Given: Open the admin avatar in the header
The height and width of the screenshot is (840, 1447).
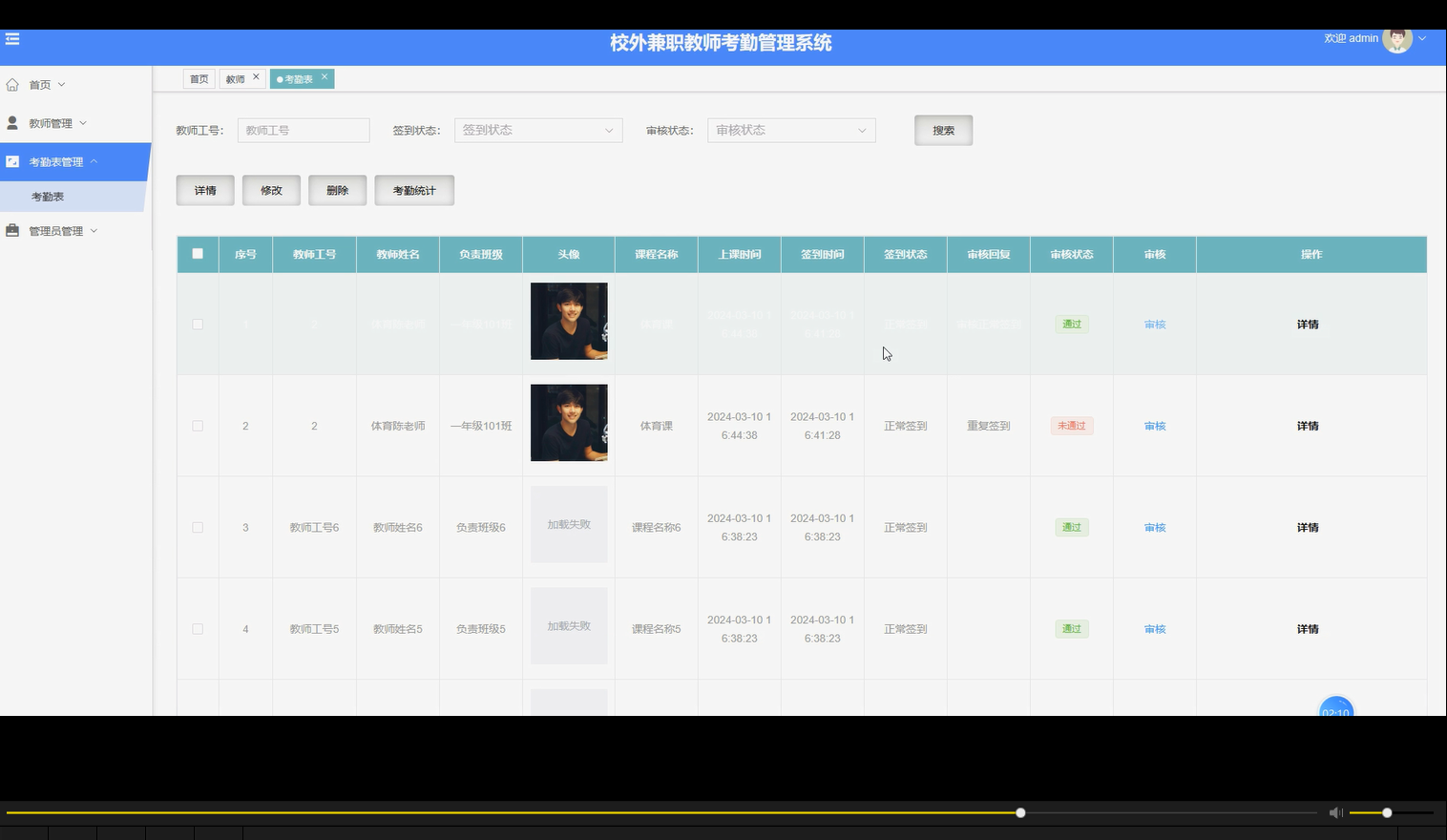Looking at the screenshot, I should point(1396,39).
